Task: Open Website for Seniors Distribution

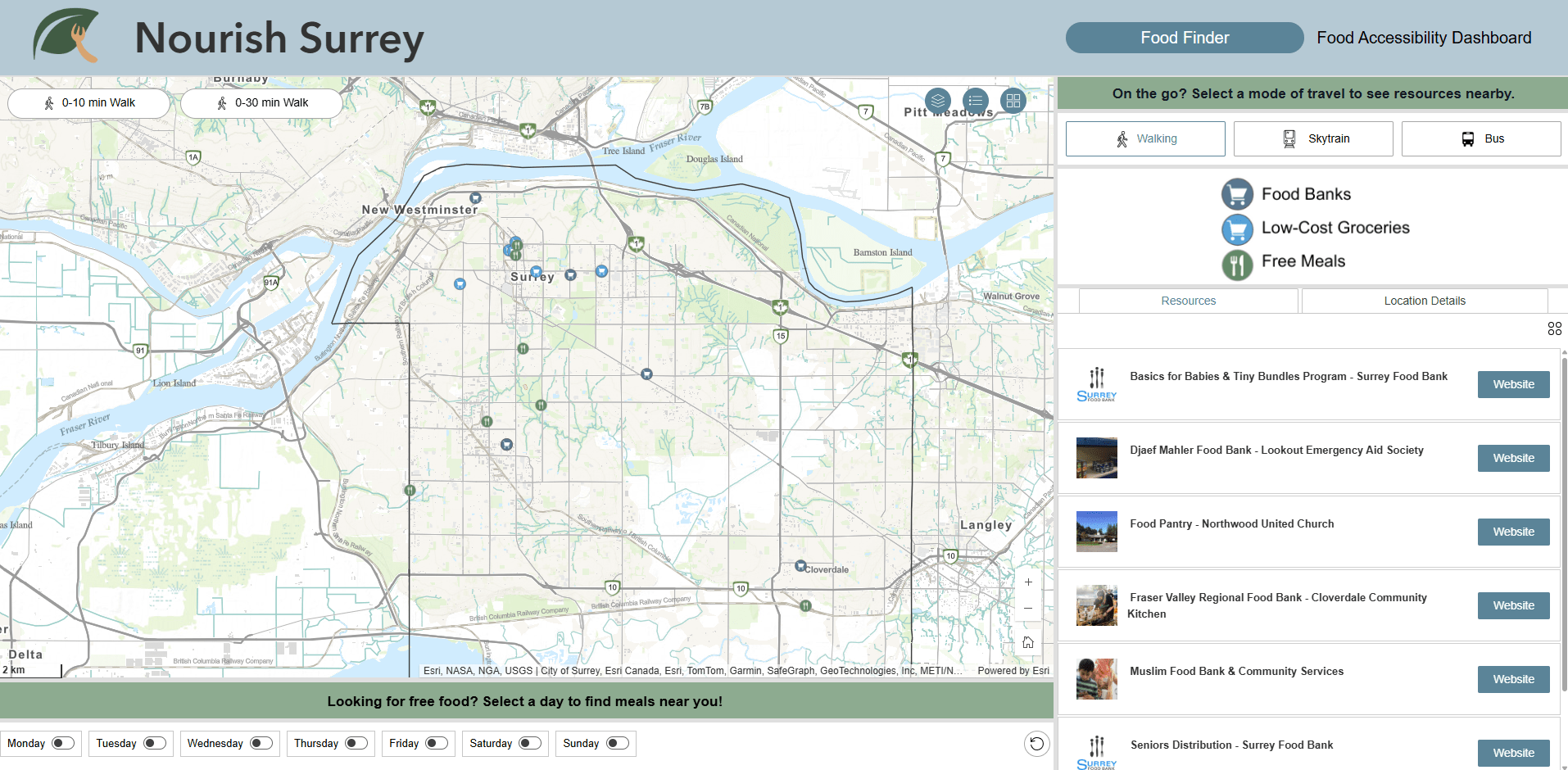Action: 1513,753
